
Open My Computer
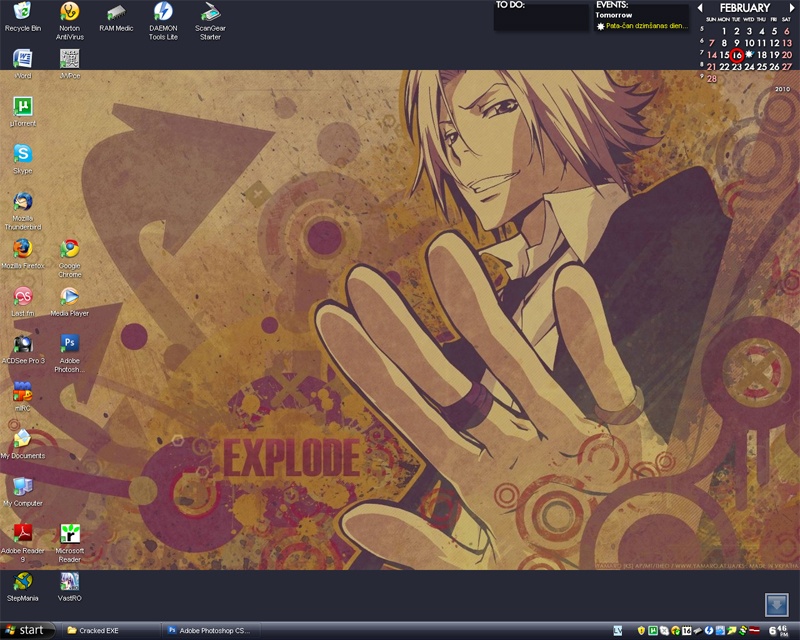pyautogui.click(x=22, y=491)
